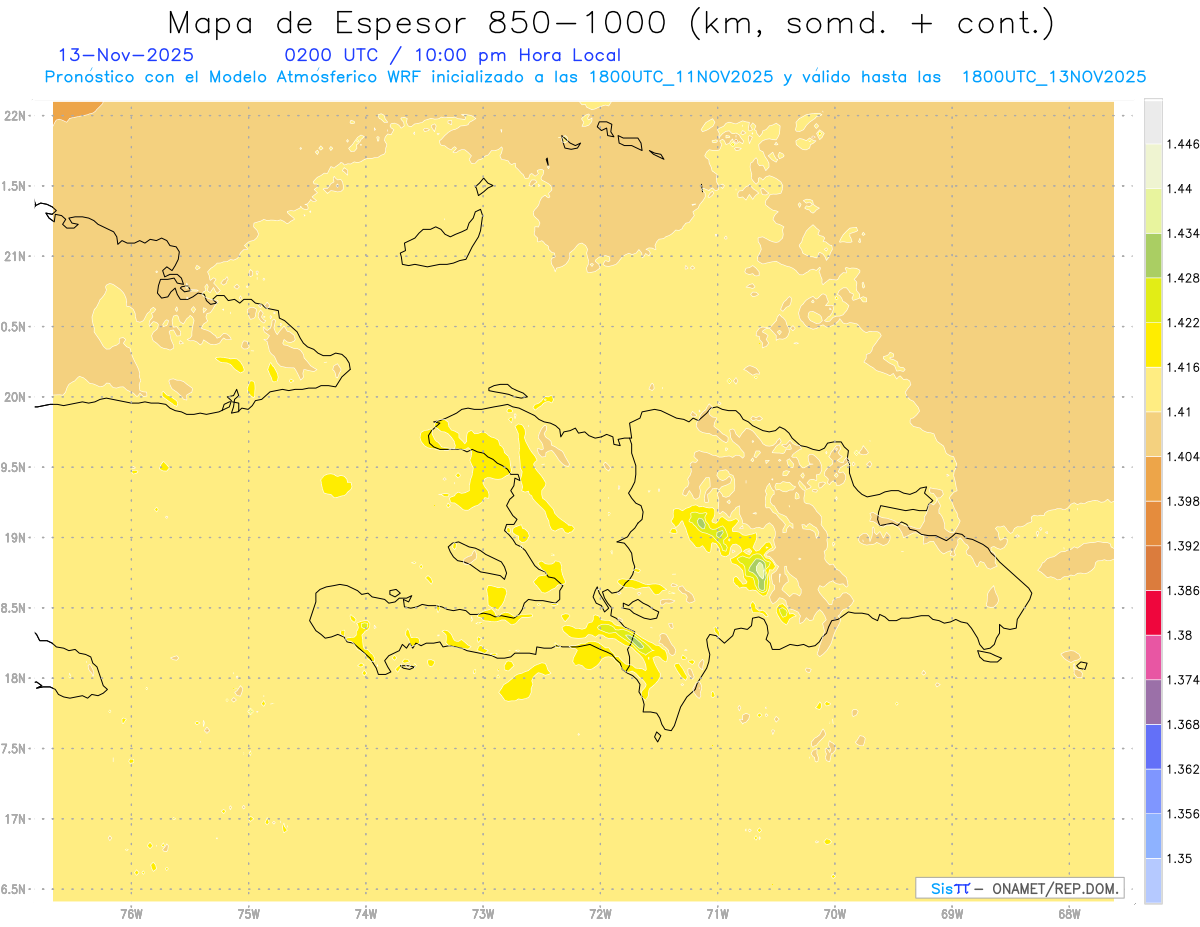Click the colorbar value 1.44
1200x927 pixels.
[x=1179, y=189]
